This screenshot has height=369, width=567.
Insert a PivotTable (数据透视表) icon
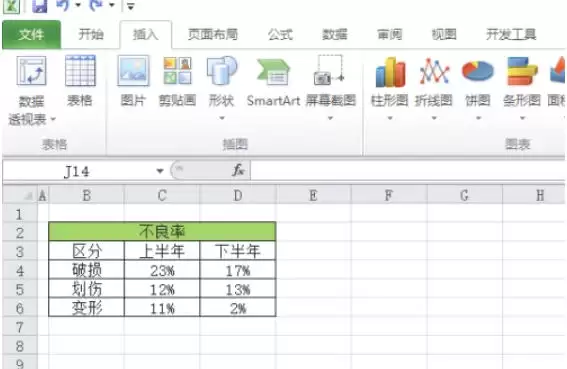click(31, 71)
